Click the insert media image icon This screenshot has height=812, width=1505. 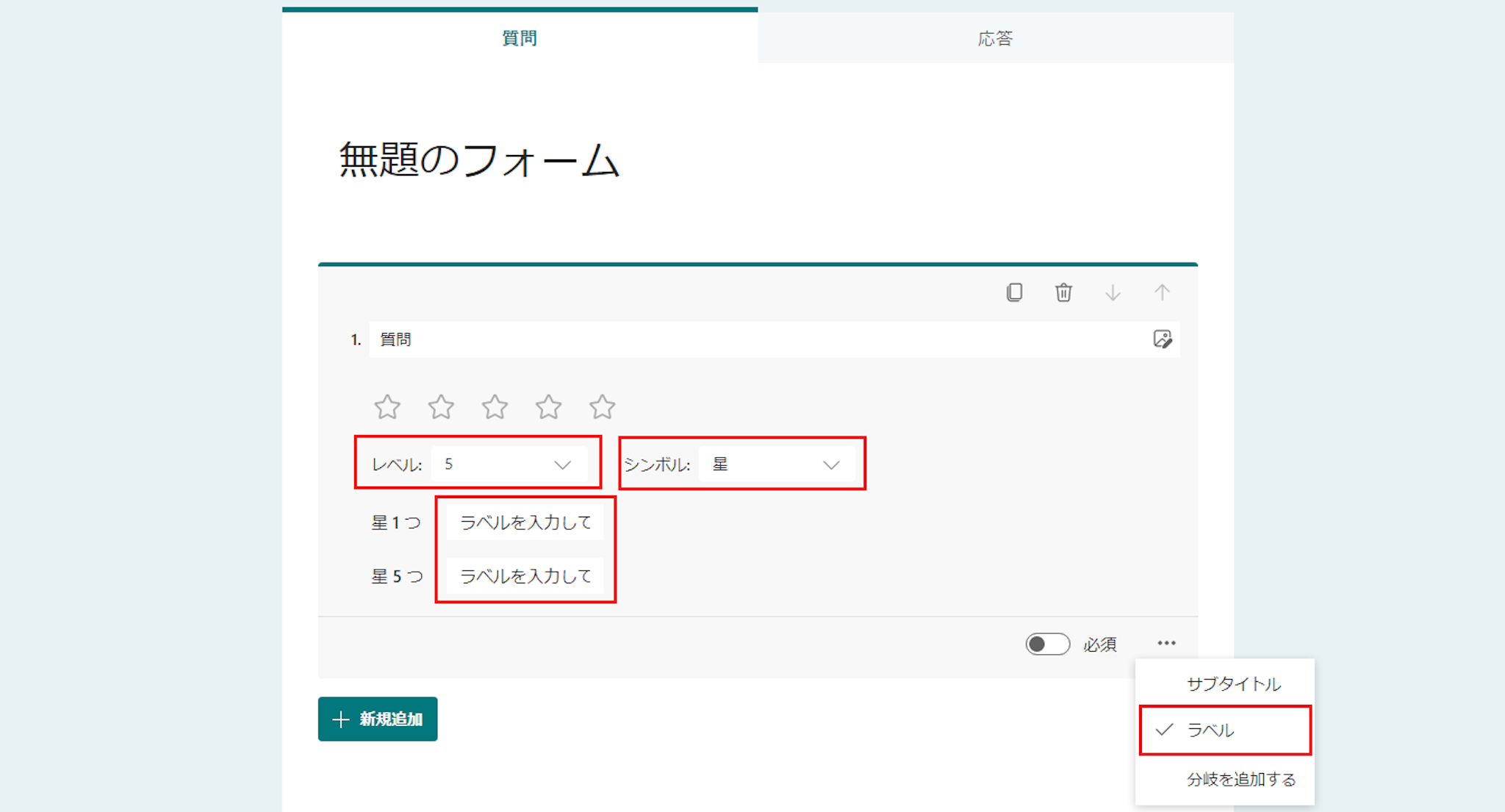pos(1162,339)
